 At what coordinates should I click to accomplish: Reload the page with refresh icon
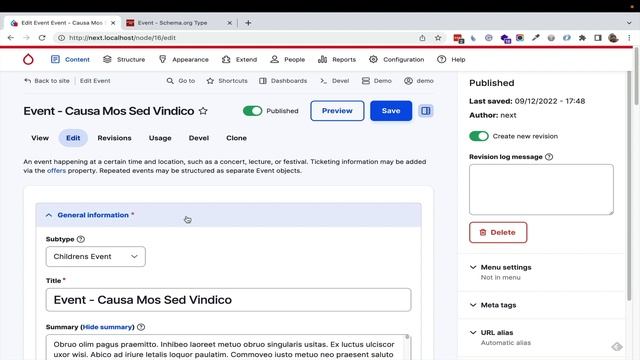pos(42,38)
